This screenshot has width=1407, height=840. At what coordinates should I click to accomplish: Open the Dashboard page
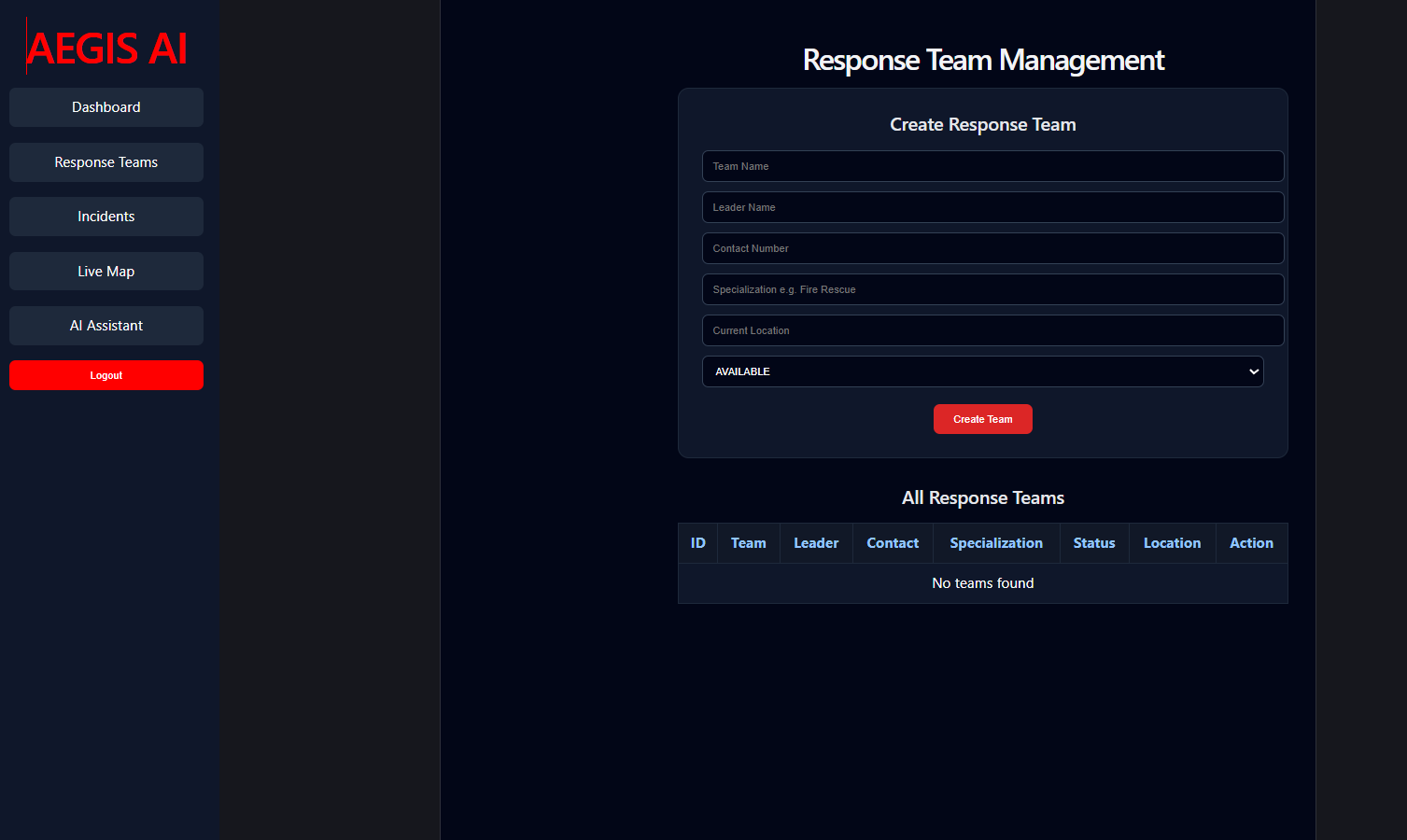click(106, 107)
